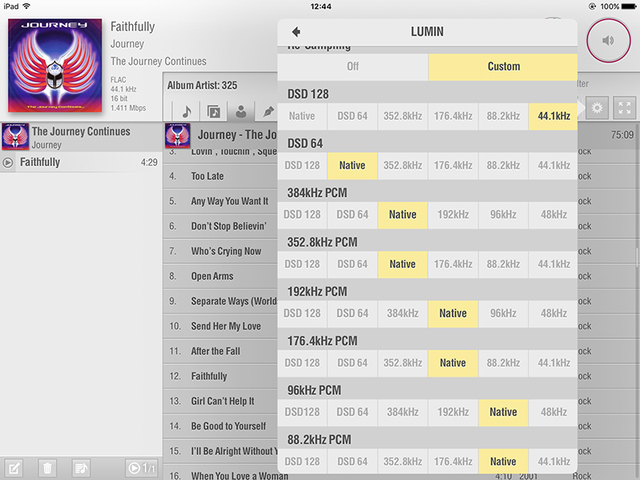Image resolution: width=640 pixels, height=480 pixels.
Task: Toggle the 1/1 play mode button
Action: coord(142,468)
